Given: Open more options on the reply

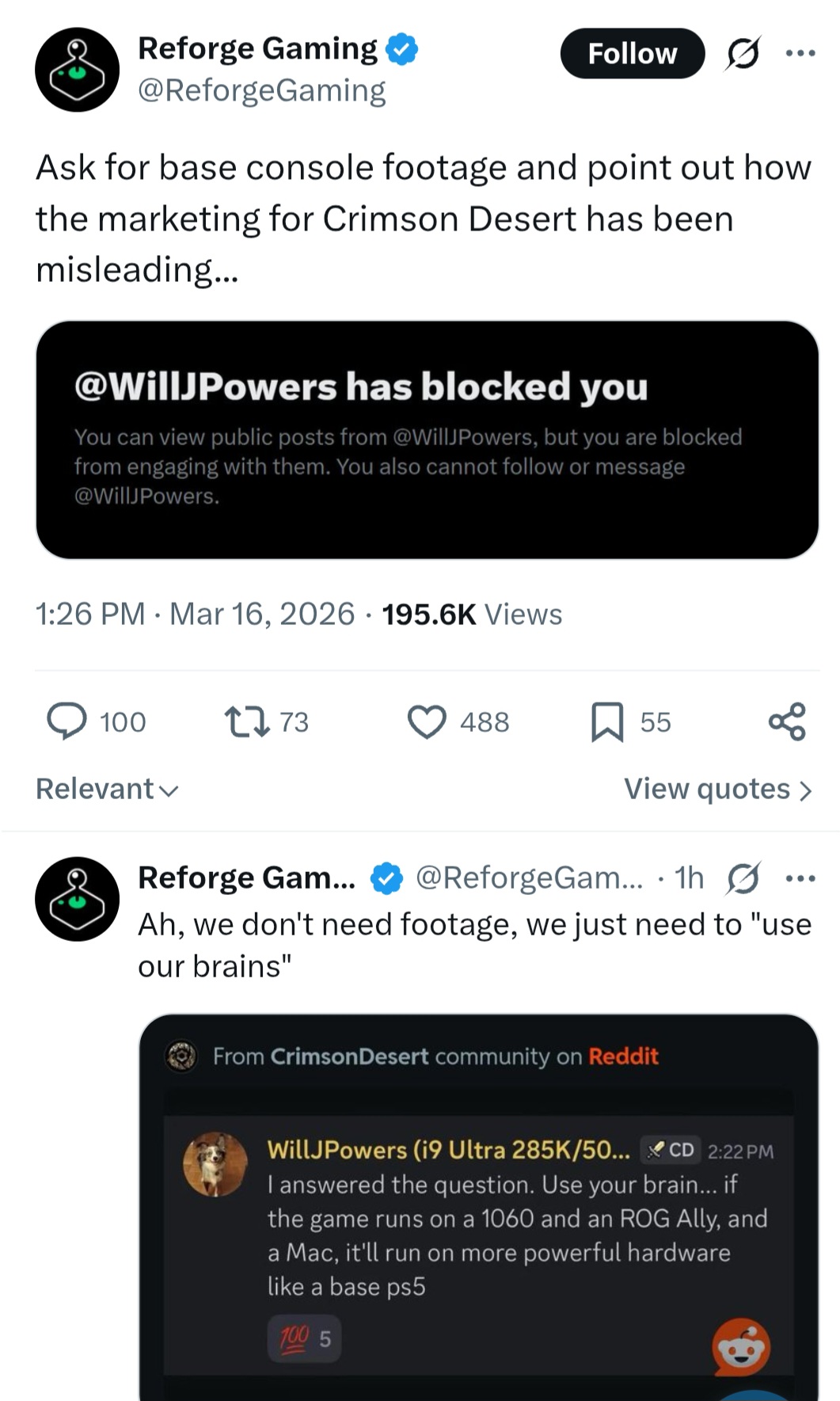Looking at the screenshot, I should pos(800,878).
